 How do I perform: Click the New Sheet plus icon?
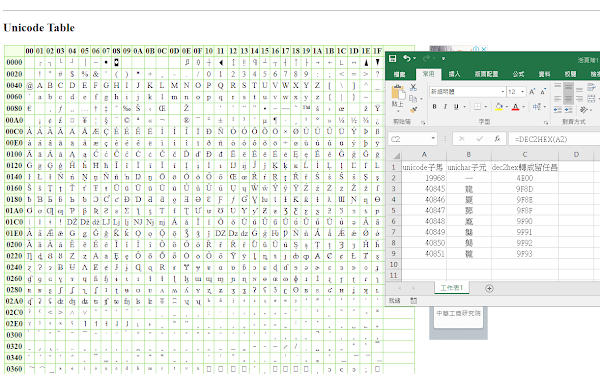point(489,289)
